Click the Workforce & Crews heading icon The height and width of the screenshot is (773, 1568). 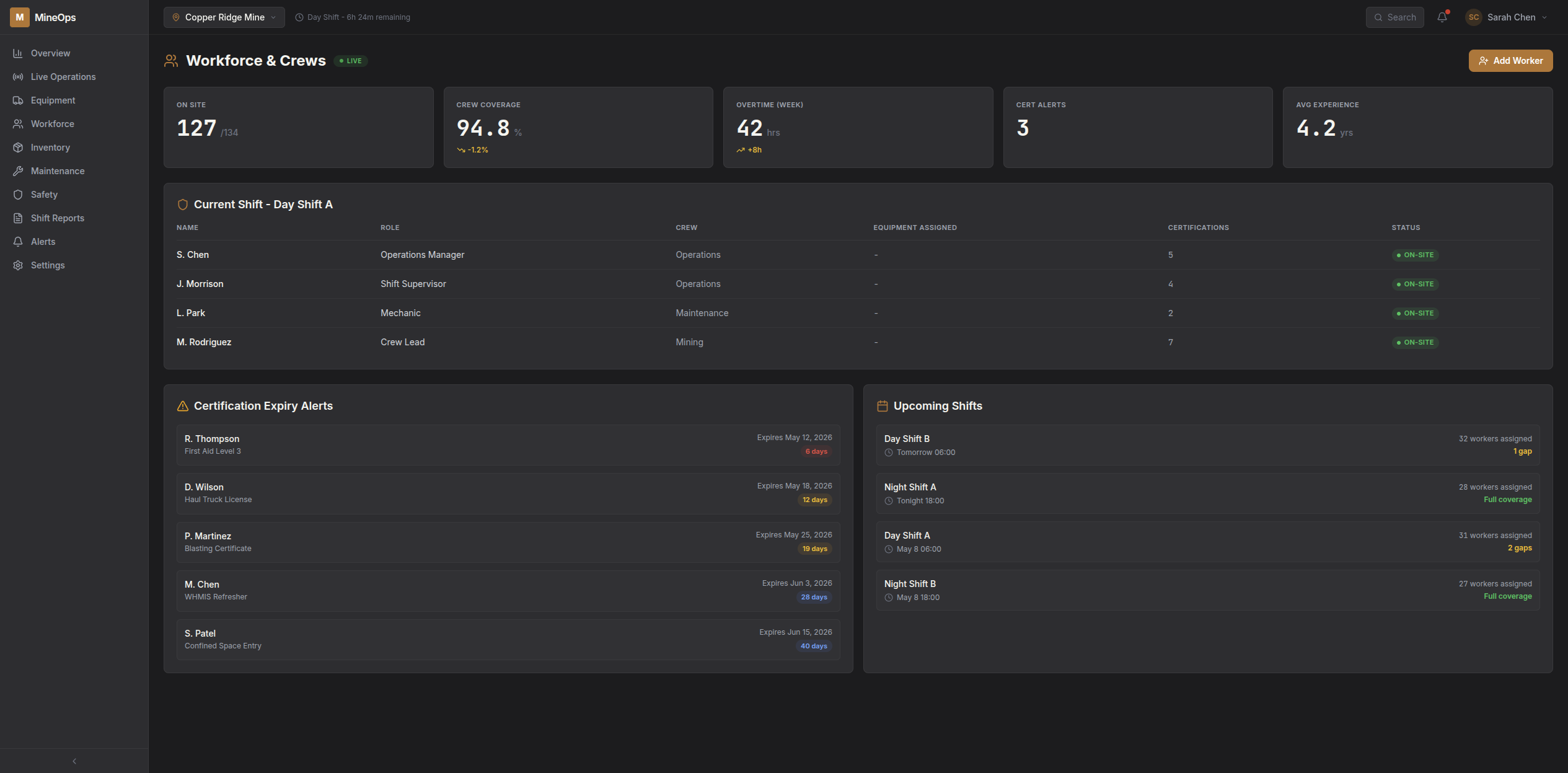(171, 61)
